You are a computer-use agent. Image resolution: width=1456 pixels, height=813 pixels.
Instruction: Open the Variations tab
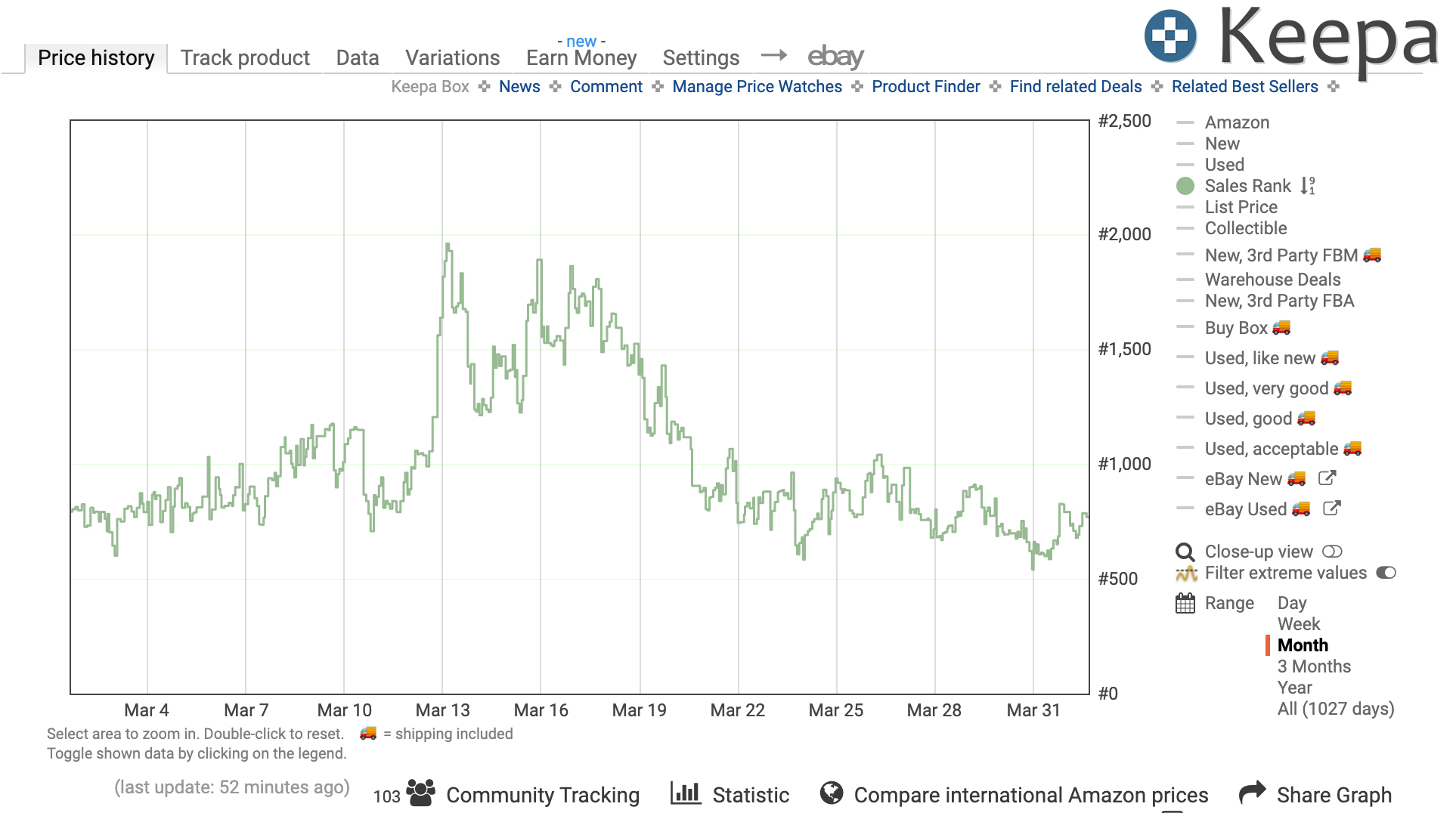click(x=452, y=57)
